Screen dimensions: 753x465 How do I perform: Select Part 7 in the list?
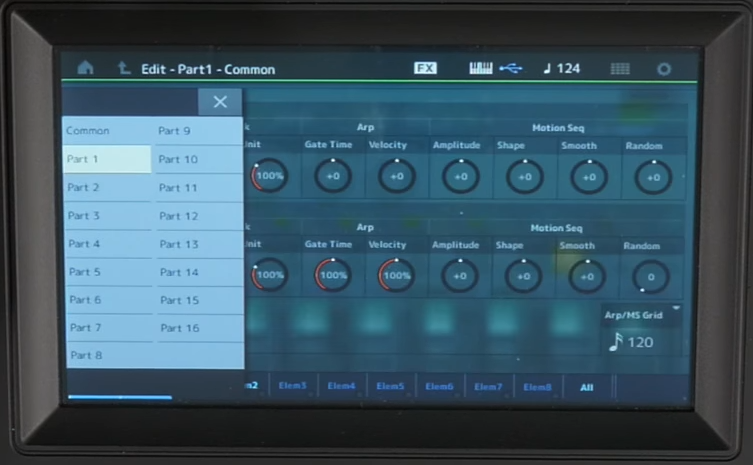click(x=111, y=328)
